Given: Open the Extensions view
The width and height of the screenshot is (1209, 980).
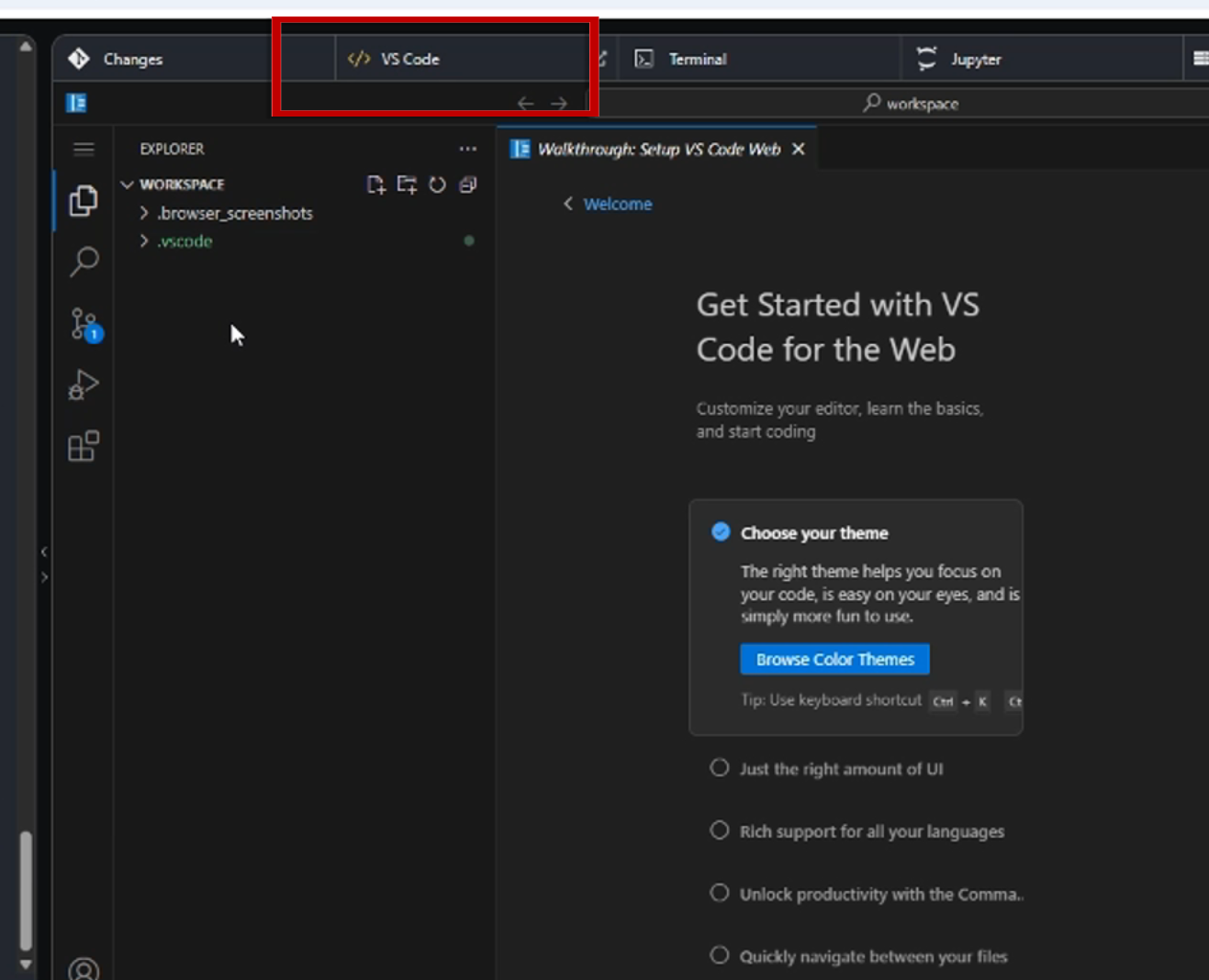Looking at the screenshot, I should tap(84, 447).
